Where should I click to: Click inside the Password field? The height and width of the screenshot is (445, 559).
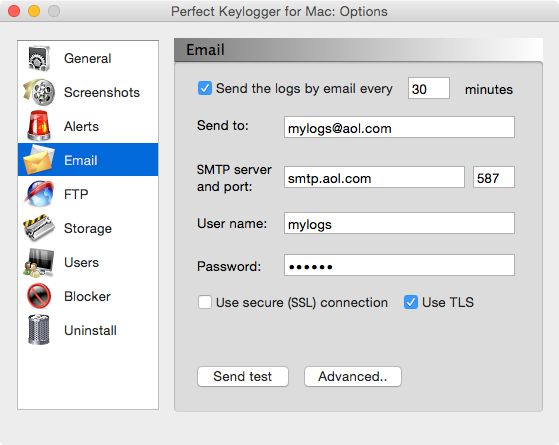pyautogui.click(x=399, y=265)
